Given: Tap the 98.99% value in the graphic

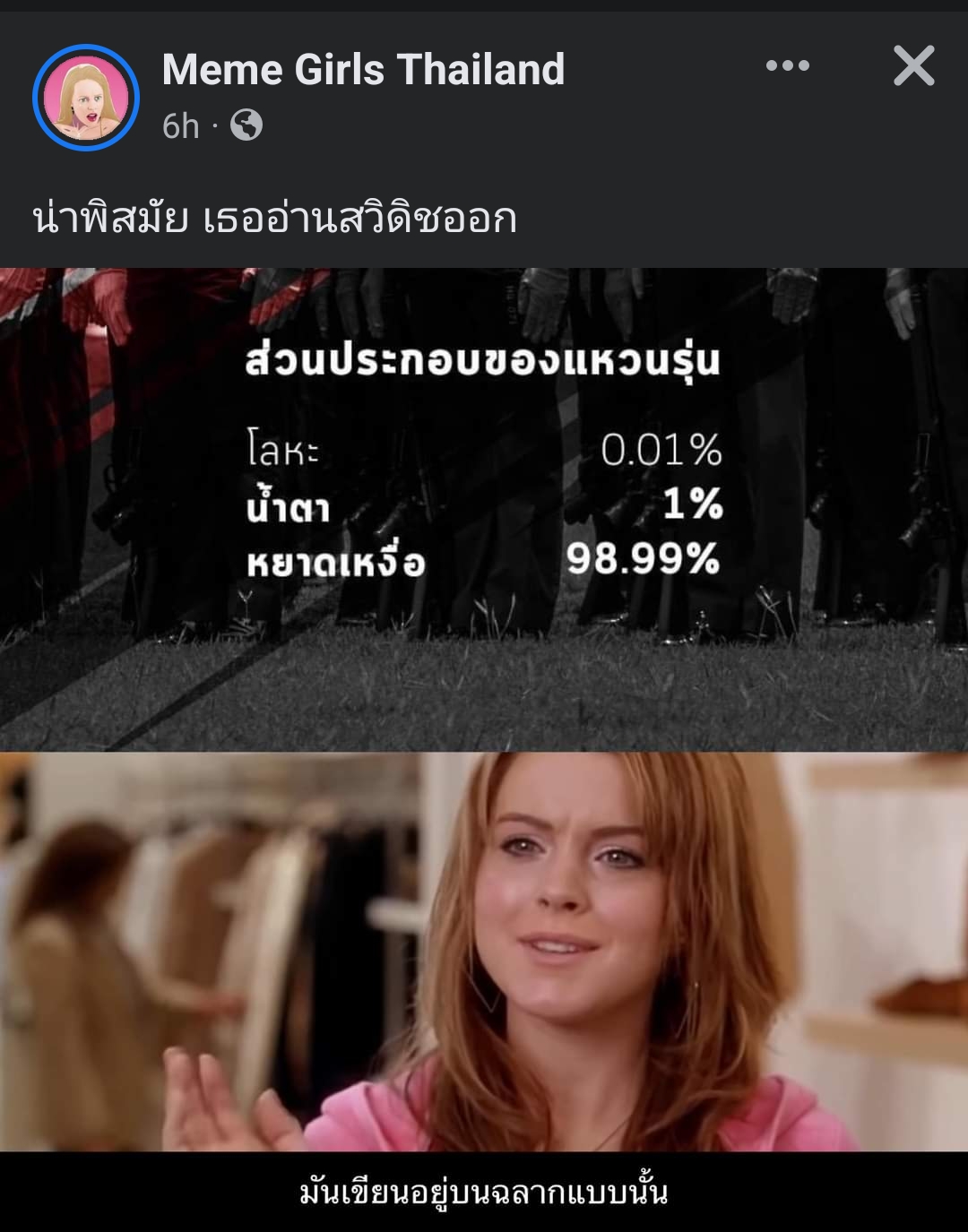Looking at the screenshot, I should (x=643, y=558).
